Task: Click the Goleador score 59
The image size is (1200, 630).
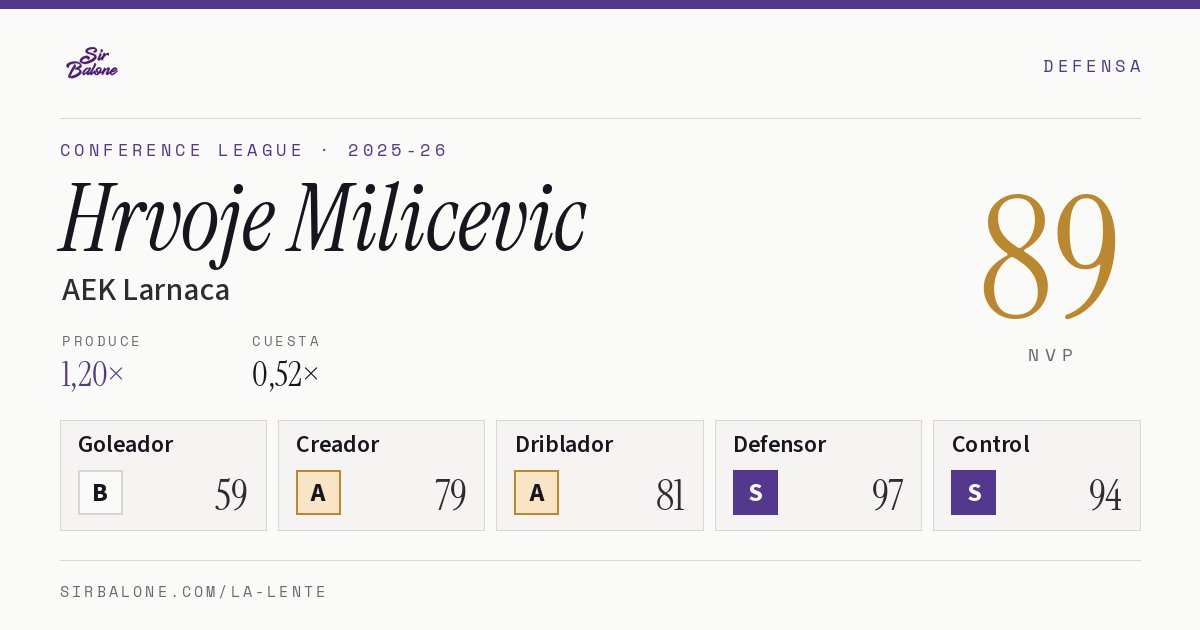Action: (231, 495)
